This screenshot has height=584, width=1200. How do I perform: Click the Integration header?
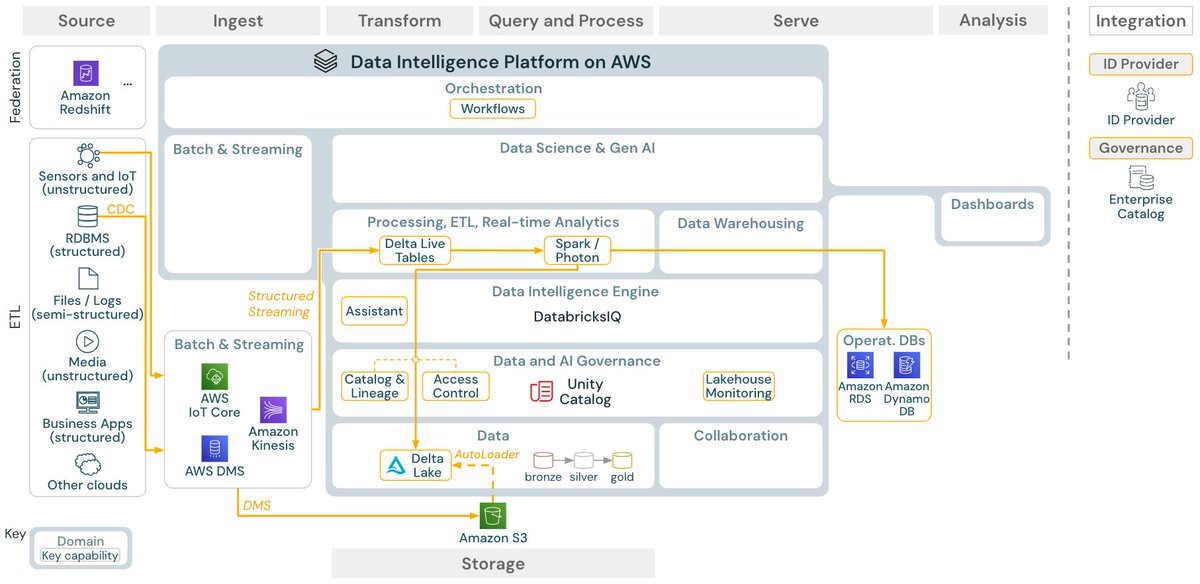point(1141,20)
